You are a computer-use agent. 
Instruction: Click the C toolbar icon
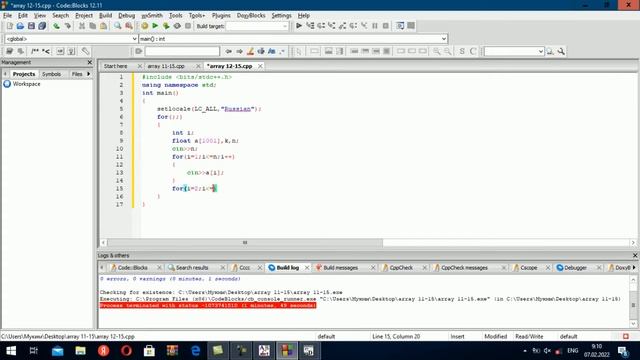coord(473,51)
